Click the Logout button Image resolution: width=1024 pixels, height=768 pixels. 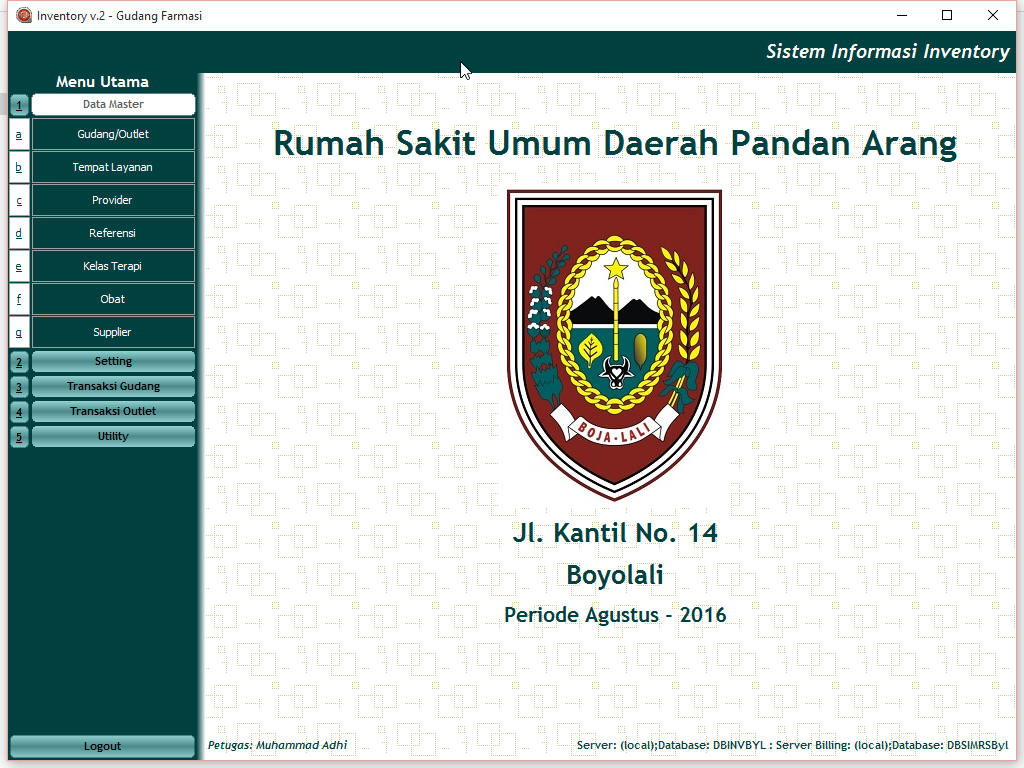click(103, 746)
